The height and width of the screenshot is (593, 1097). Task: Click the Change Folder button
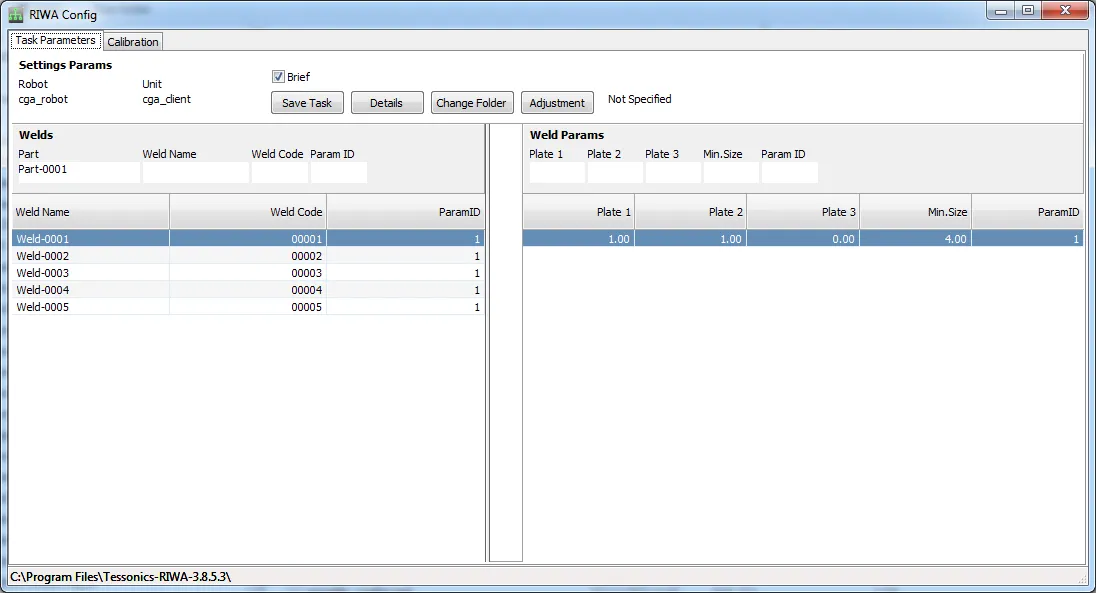click(x=471, y=102)
